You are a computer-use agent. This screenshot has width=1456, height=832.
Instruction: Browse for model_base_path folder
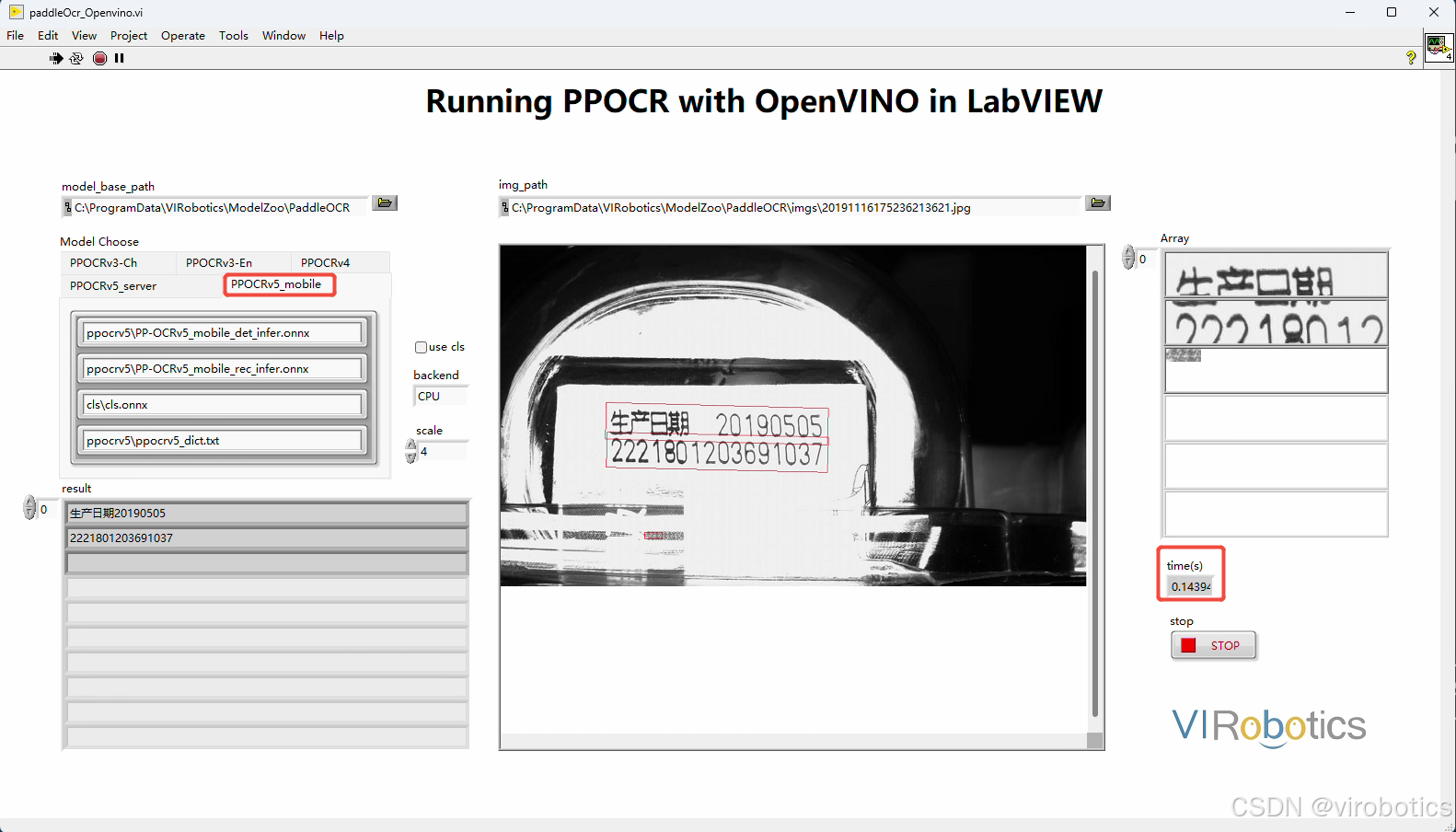click(385, 203)
